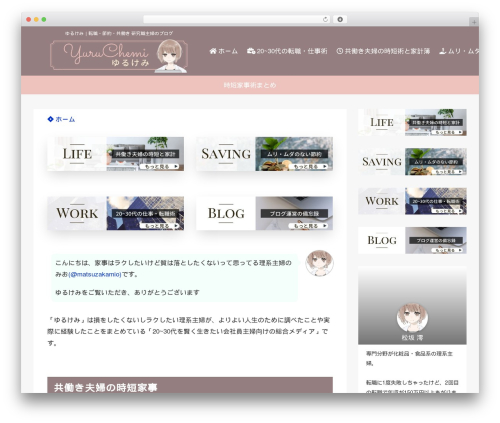Click the briefcase icon beside 20~30代の転職
Screen dimensions: 500x423
pos(251,51)
